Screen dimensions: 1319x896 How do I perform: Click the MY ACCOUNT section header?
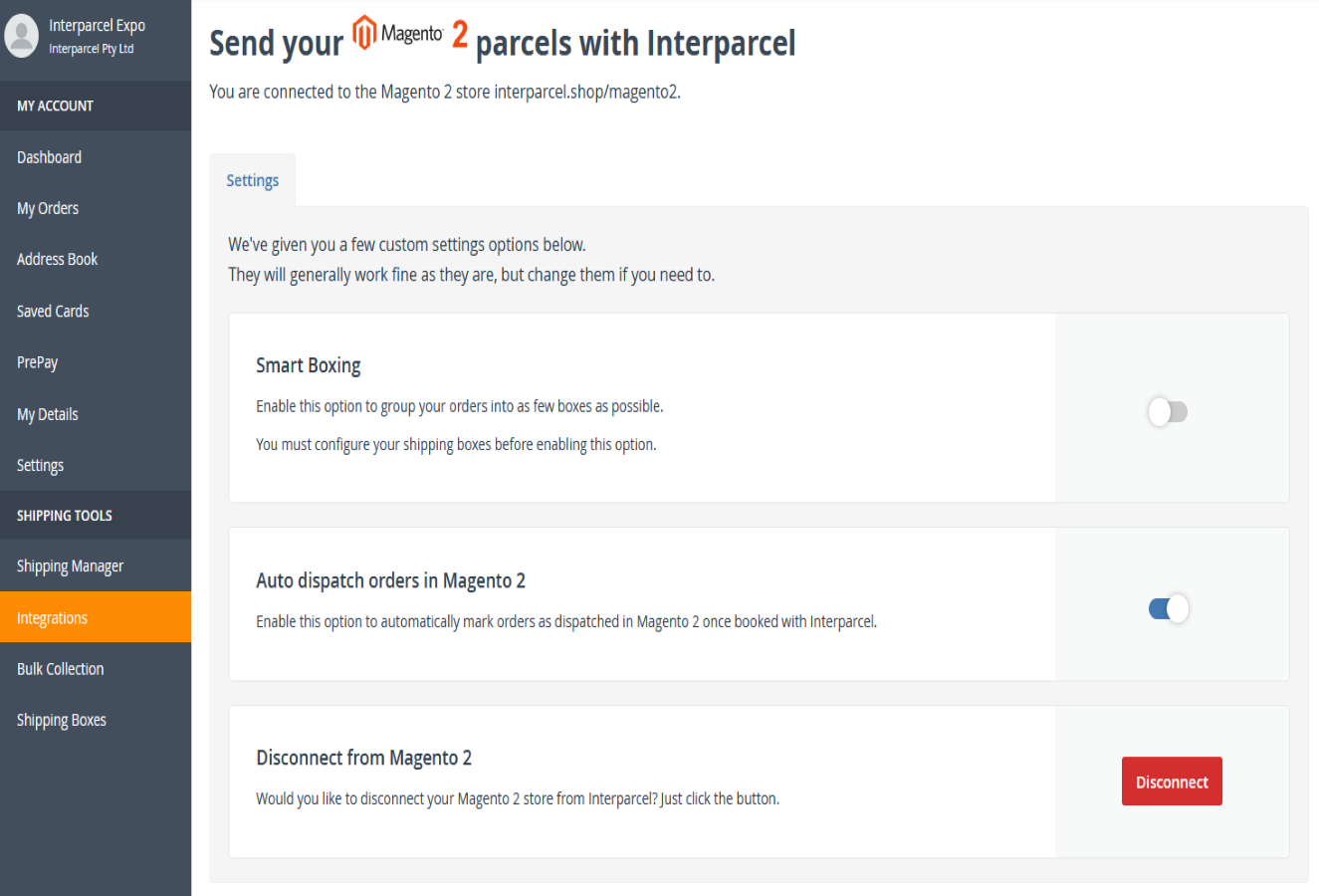point(55,106)
